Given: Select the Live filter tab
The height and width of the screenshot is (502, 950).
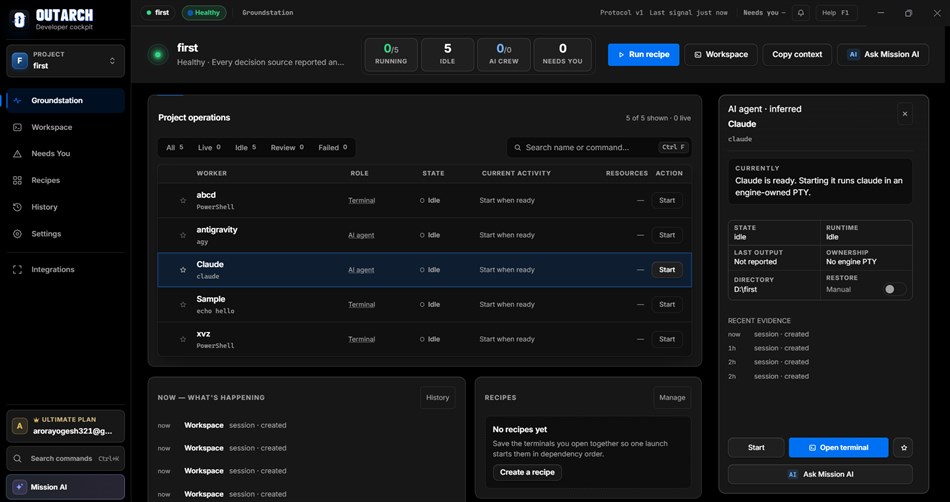Looking at the screenshot, I should (209, 148).
